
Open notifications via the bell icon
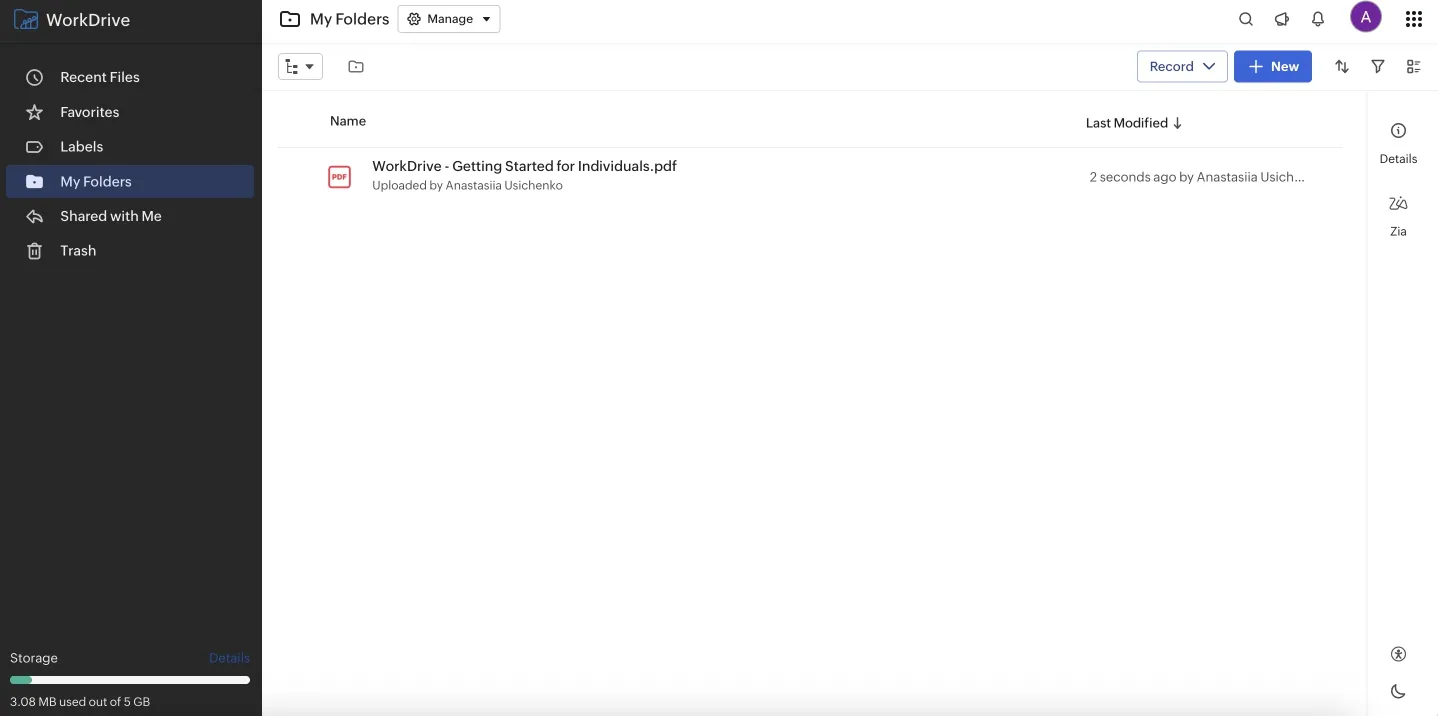click(1317, 18)
